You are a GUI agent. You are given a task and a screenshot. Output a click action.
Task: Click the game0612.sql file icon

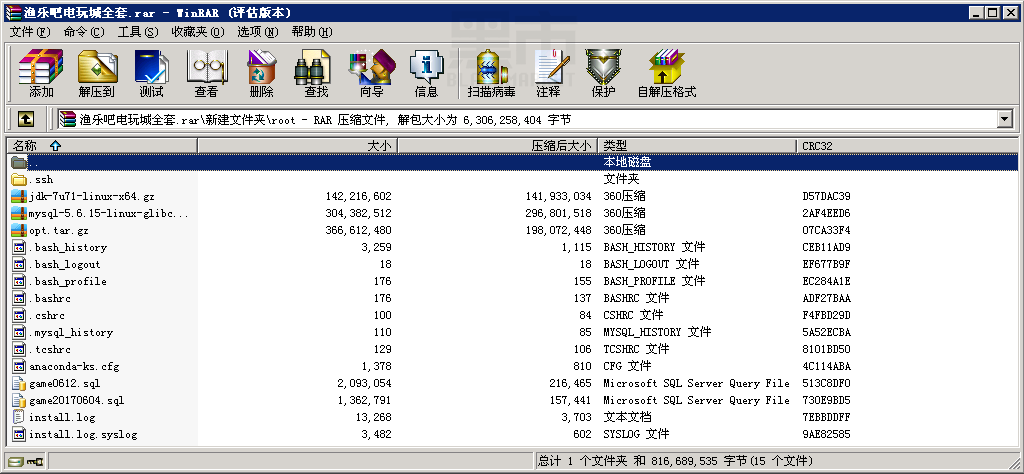pyautogui.click(x=19, y=383)
